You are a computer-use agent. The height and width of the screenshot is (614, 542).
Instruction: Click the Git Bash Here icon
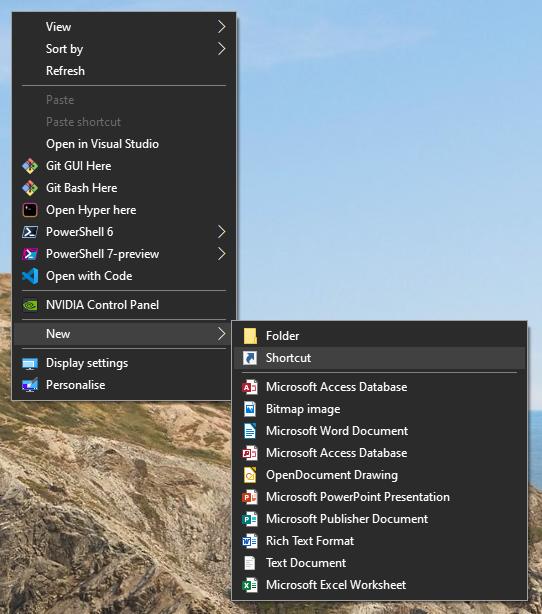tap(30, 188)
